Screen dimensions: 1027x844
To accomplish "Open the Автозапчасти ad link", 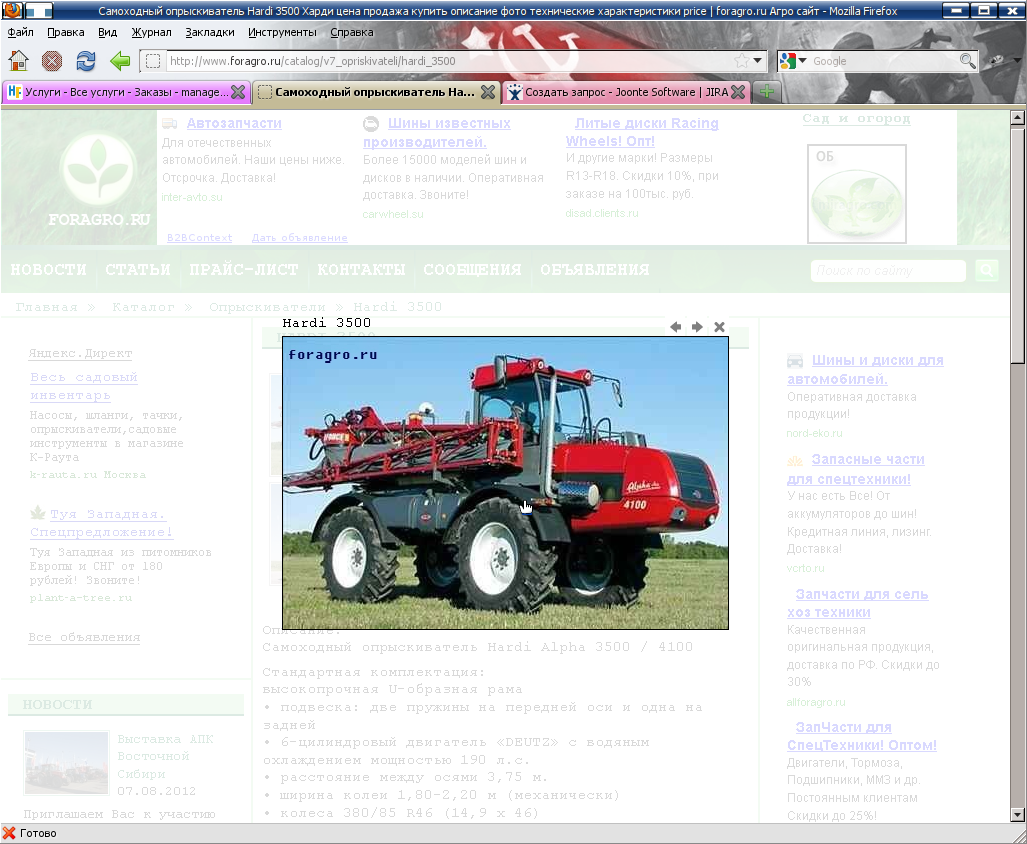I will point(234,123).
